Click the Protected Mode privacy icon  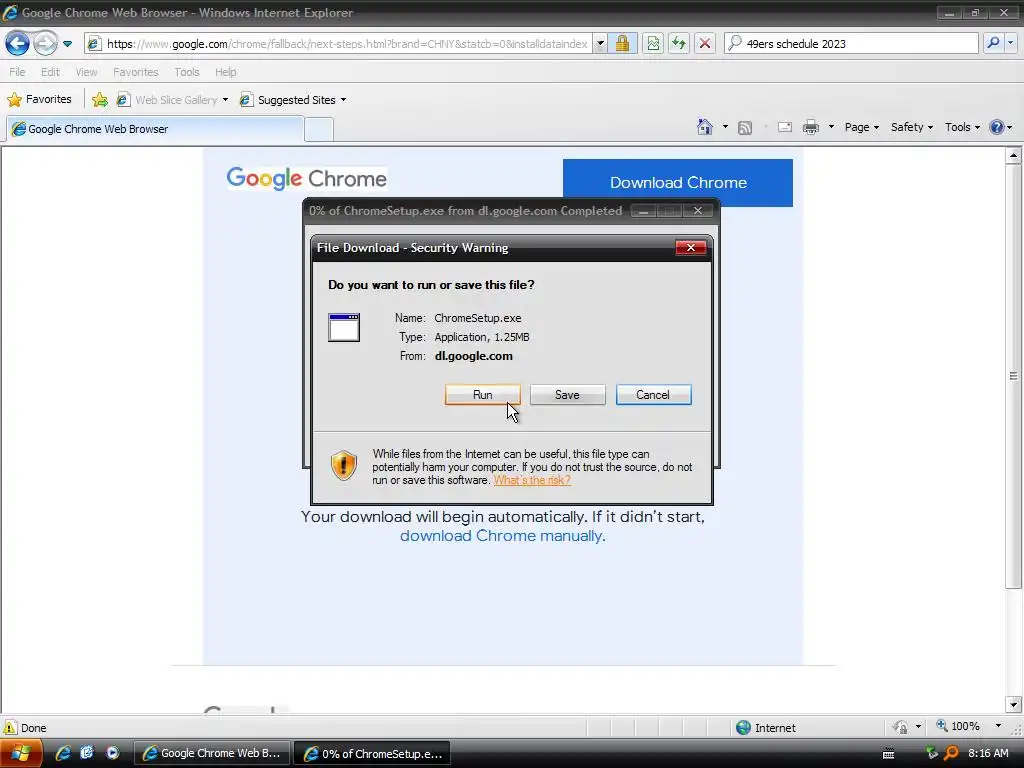point(901,727)
